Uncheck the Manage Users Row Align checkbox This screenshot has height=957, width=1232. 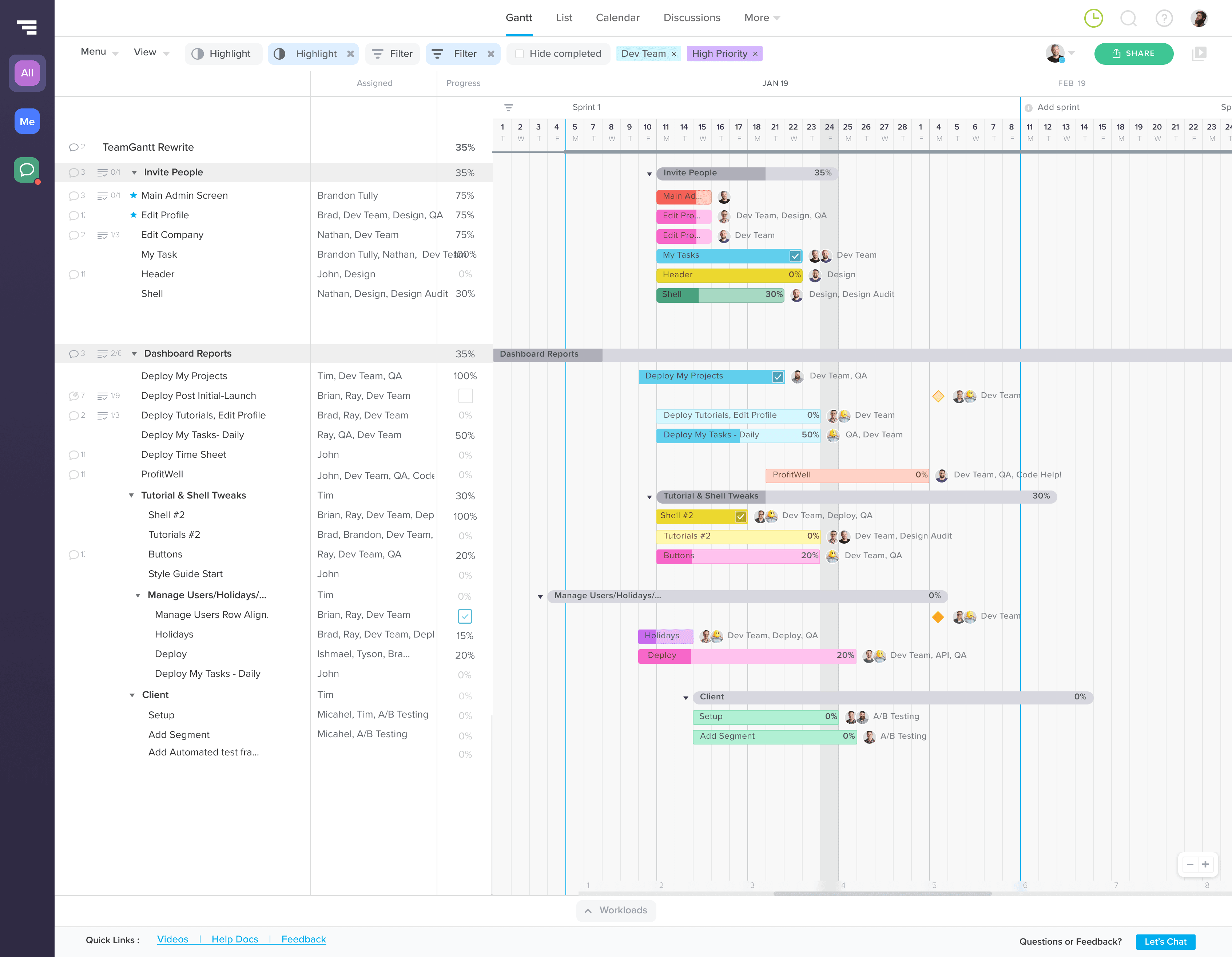465,616
